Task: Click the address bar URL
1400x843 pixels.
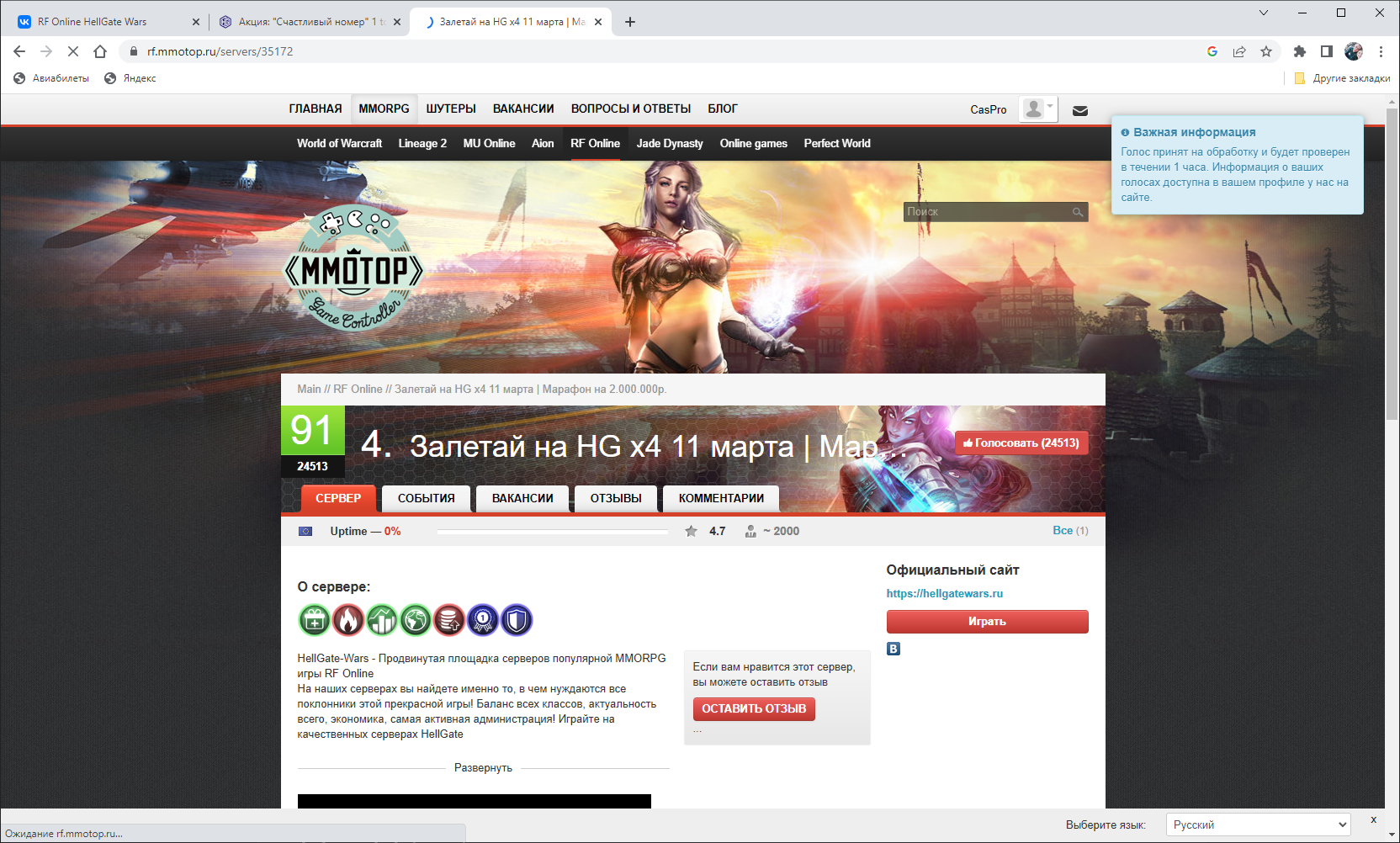Action: [220, 51]
